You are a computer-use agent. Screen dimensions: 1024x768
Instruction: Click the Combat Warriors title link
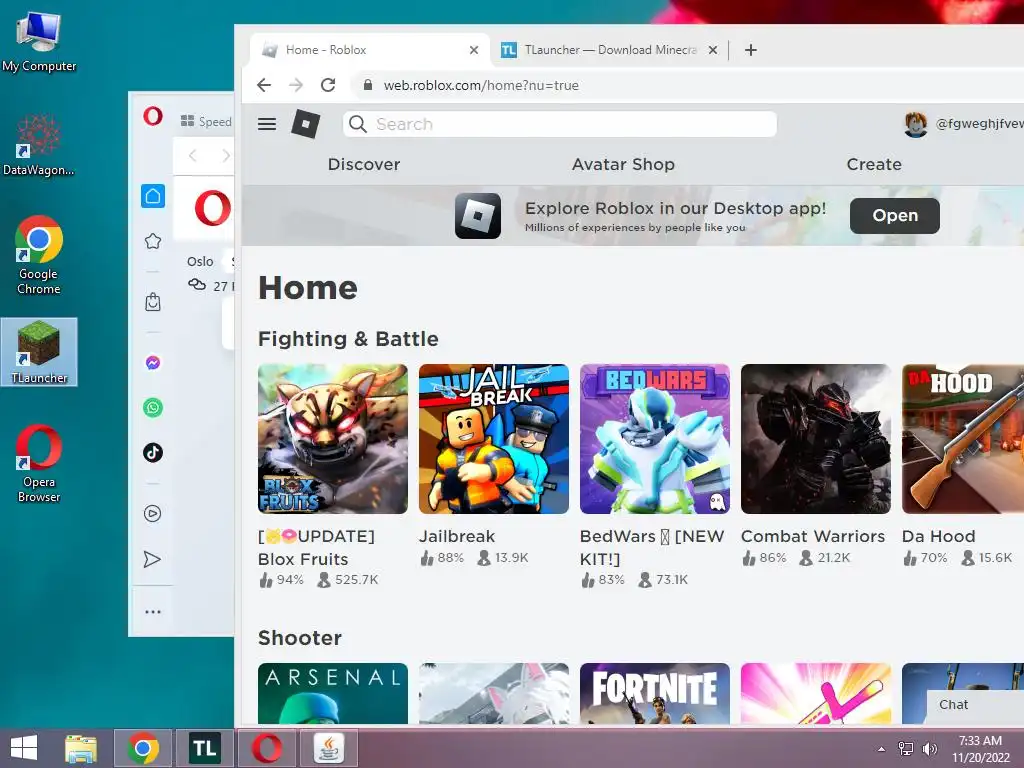[812, 536]
